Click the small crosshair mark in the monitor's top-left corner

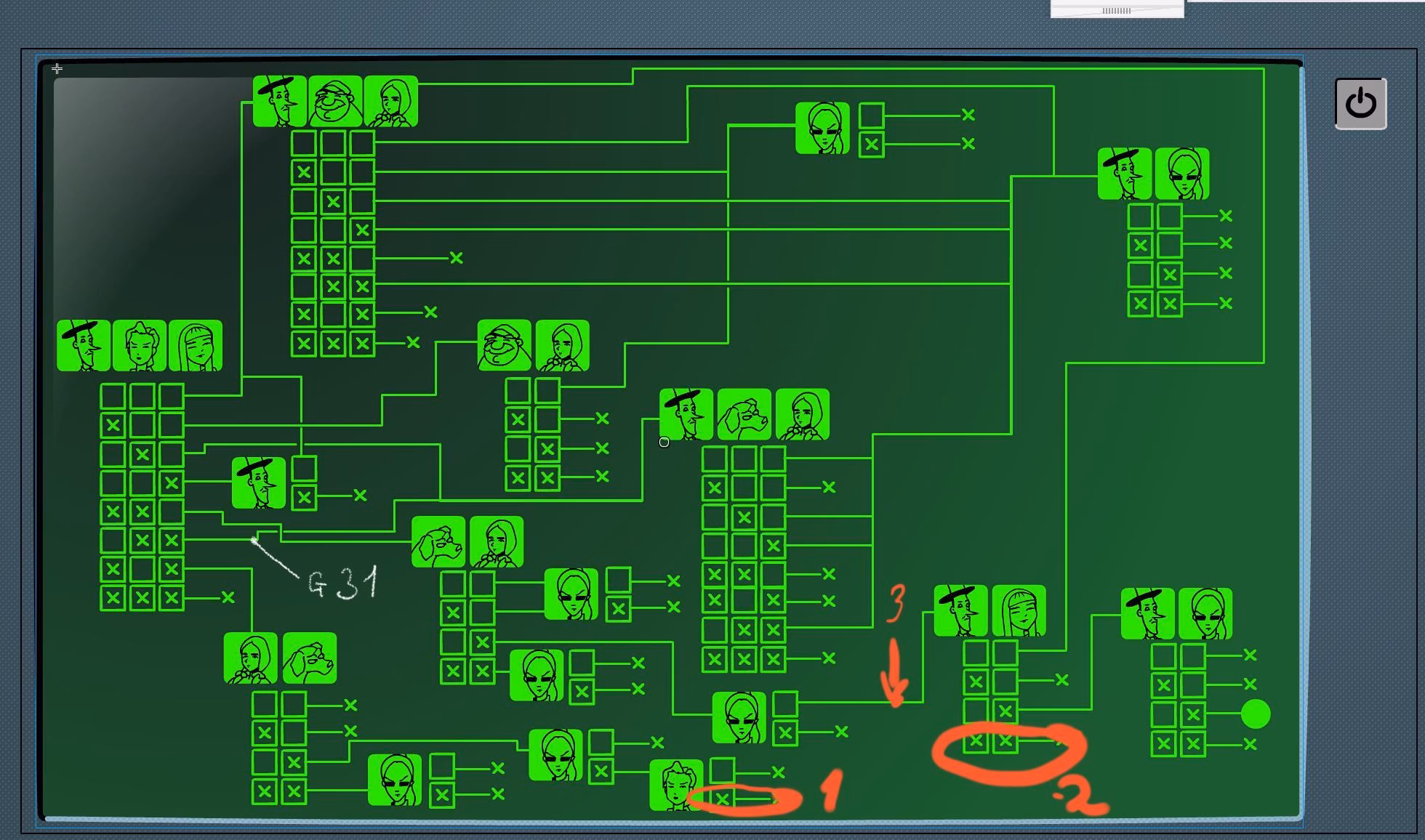[x=57, y=69]
